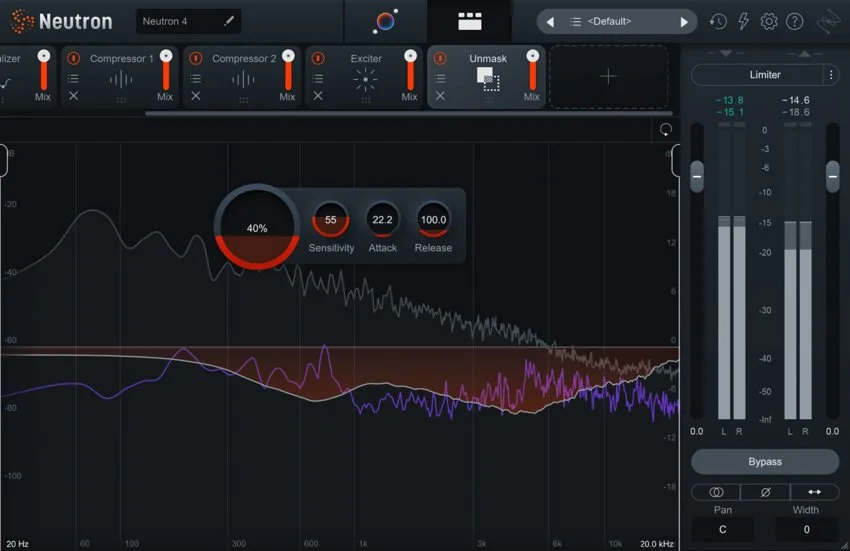The height and width of the screenshot is (551, 850).
Task: Remove the Unmask module
Action: pos(440,95)
